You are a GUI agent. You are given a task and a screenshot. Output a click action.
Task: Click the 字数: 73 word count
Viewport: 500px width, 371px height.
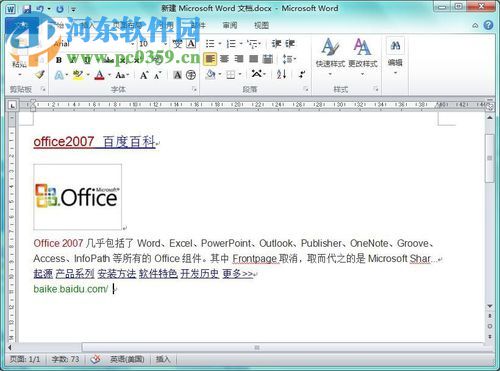65,359
